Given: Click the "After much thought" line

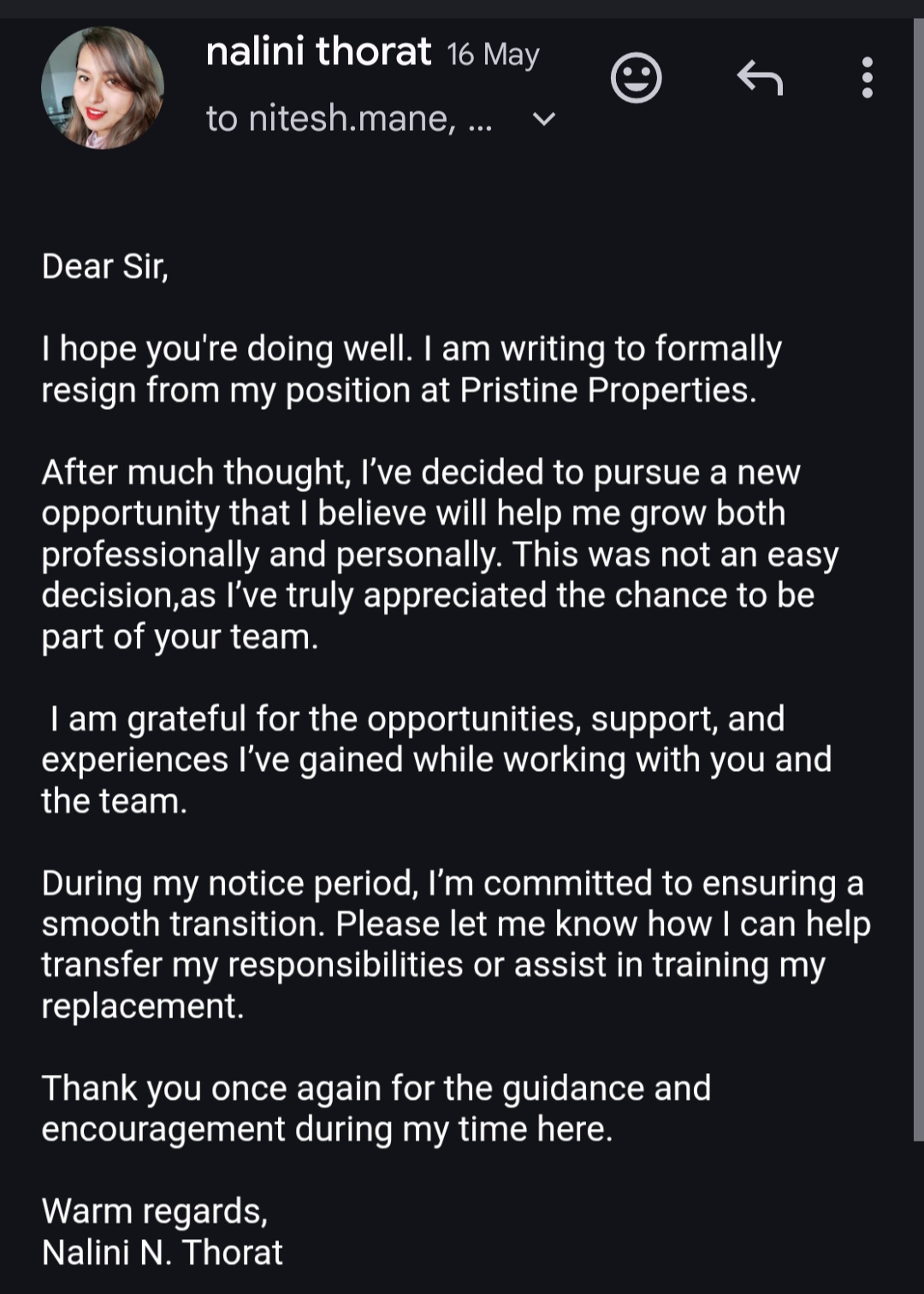Looking at the screenshot, I should click(195, 472).
